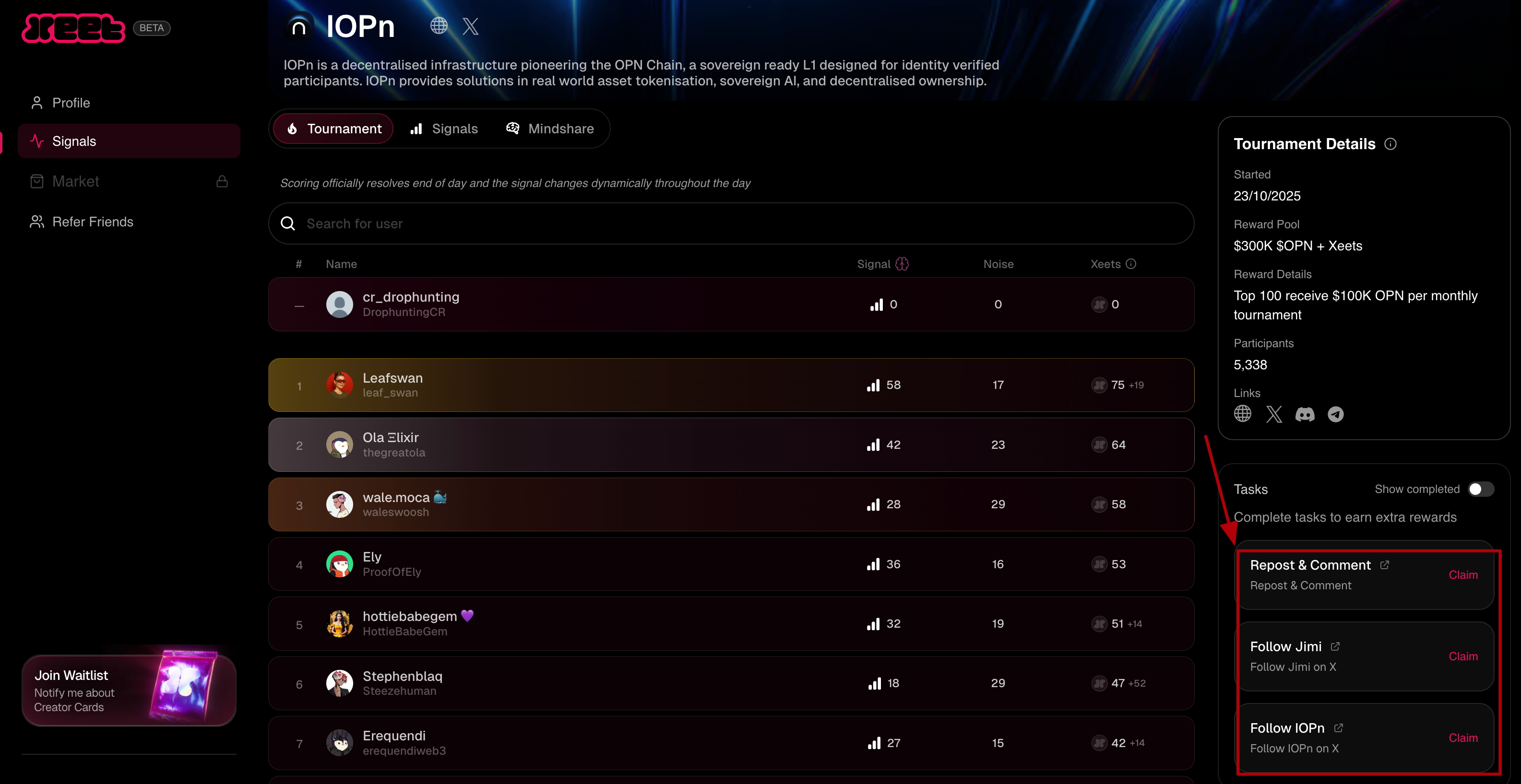1521x784 pixels.
Task: Click the external link icon beside Repost & Comment
Action: click(x=1385, y=565)
